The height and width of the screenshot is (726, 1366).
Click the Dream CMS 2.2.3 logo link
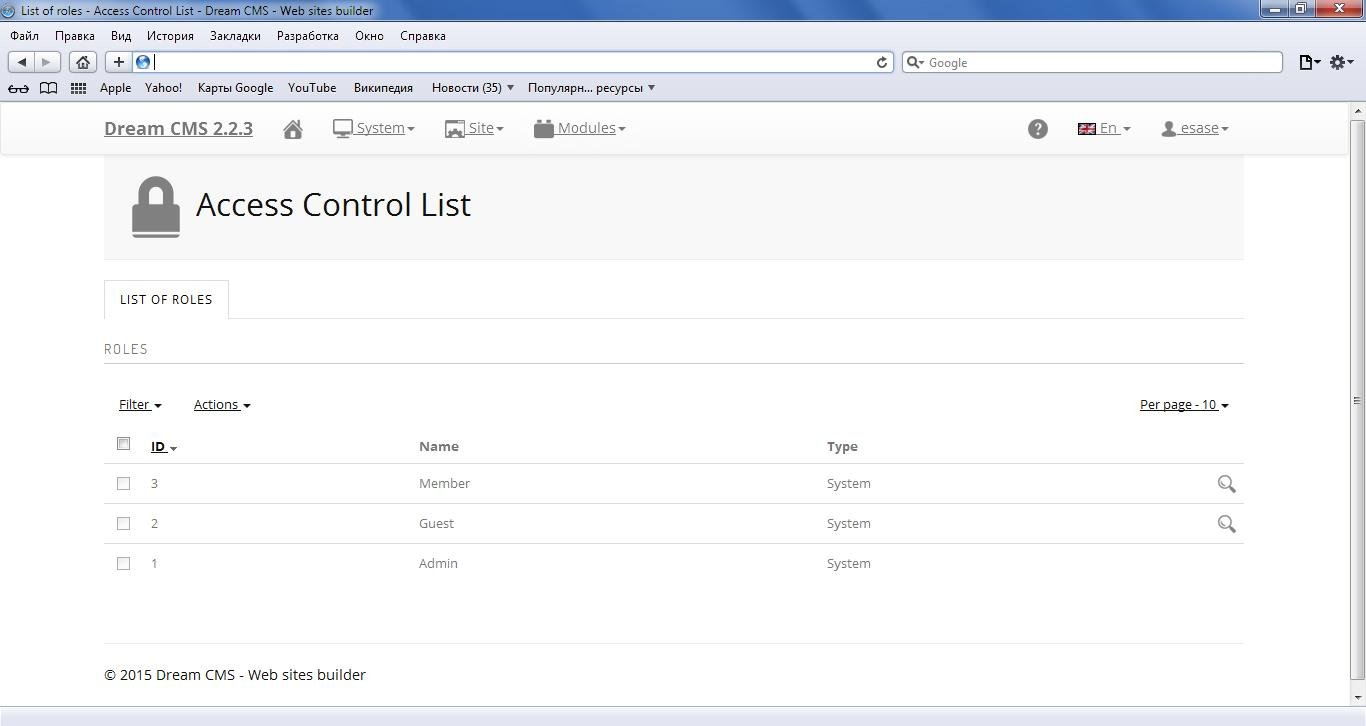(x=178, y=128)
